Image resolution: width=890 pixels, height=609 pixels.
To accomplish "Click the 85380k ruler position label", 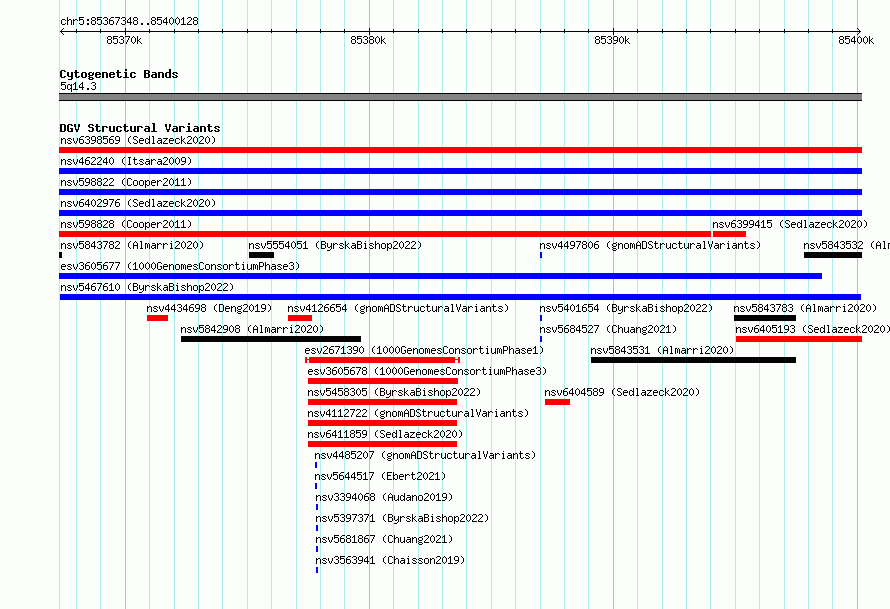I will point(368,40).
